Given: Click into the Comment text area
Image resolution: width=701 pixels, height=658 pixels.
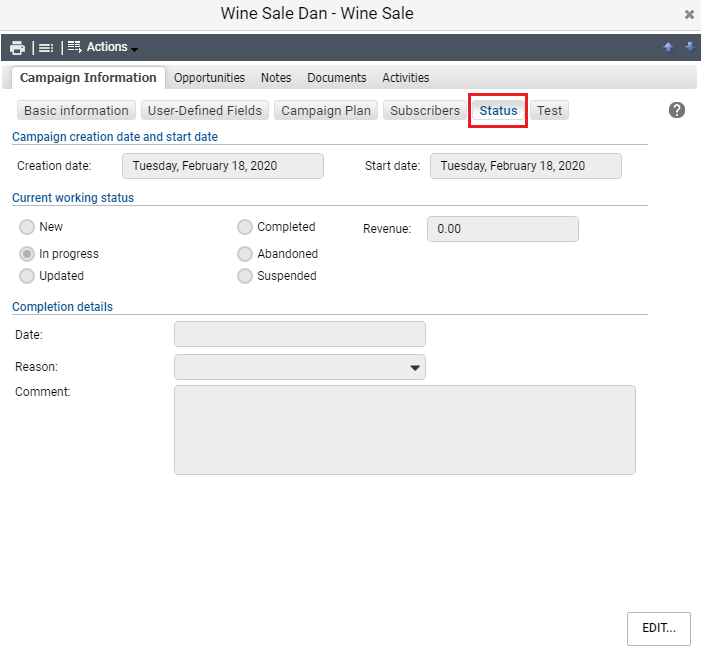Looking at the screenshot, I should pyautogui.click(x=405, y=430).
